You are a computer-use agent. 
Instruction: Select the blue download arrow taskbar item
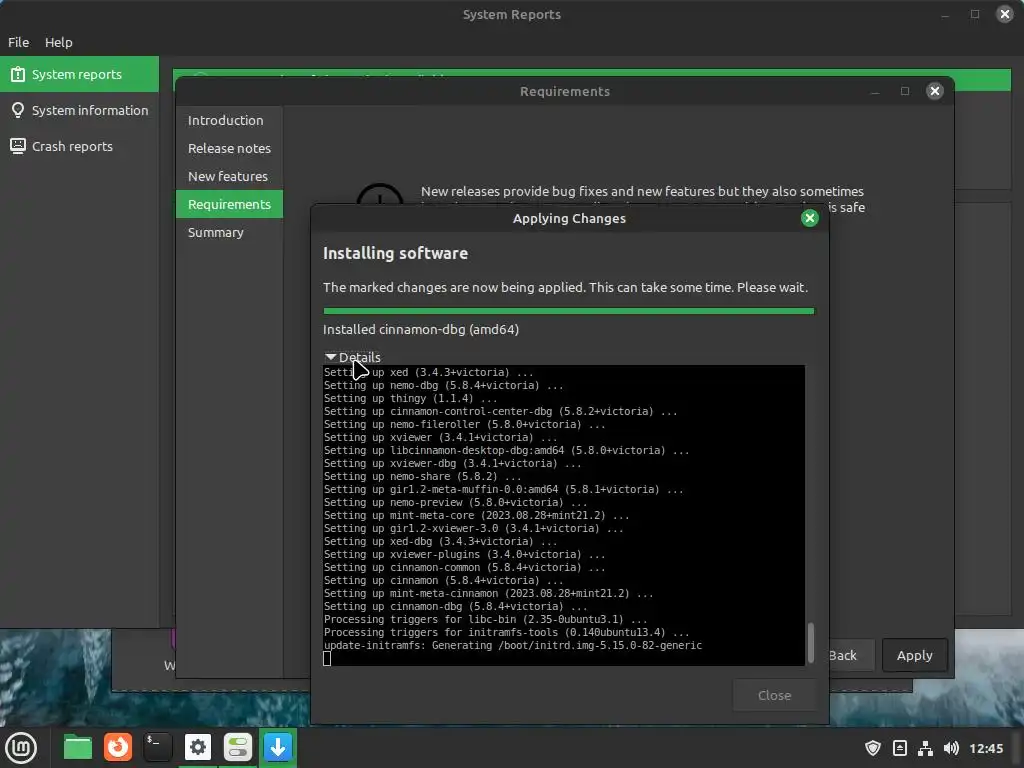[278, 748]
